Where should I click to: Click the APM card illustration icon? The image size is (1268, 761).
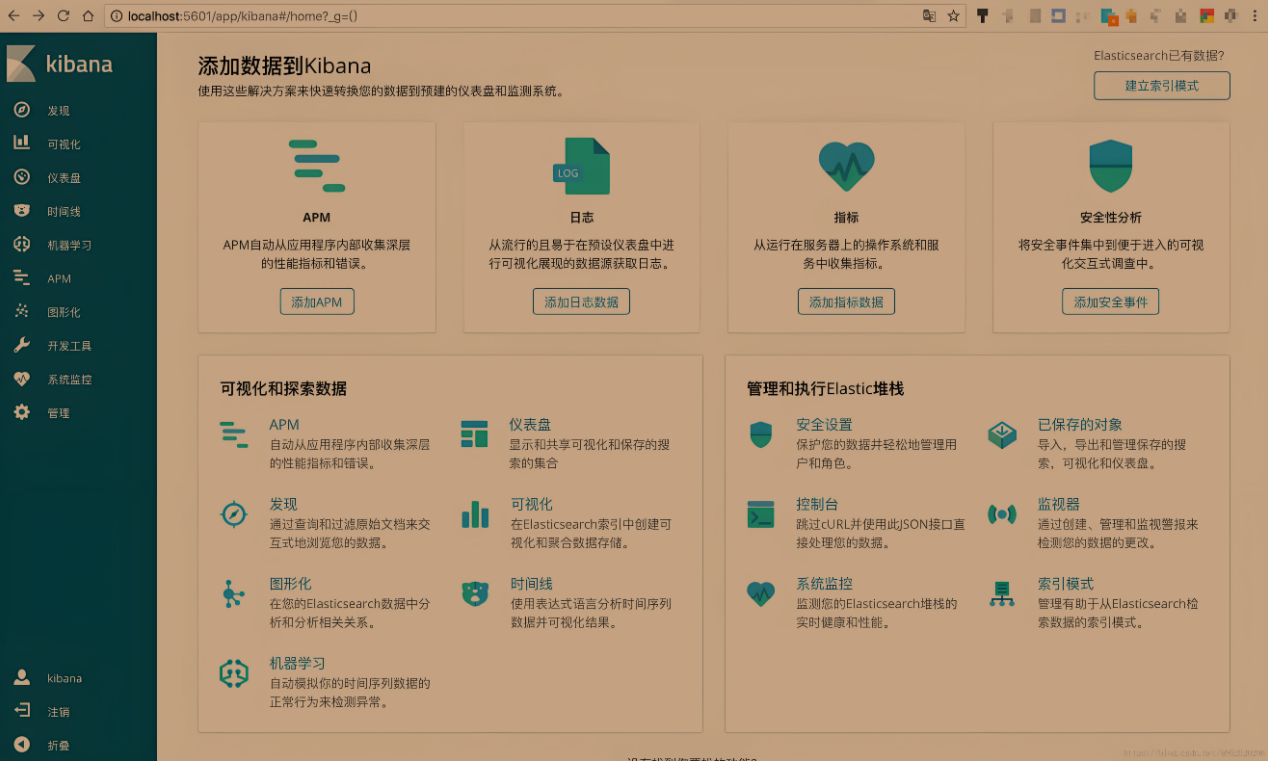(317, 166)
